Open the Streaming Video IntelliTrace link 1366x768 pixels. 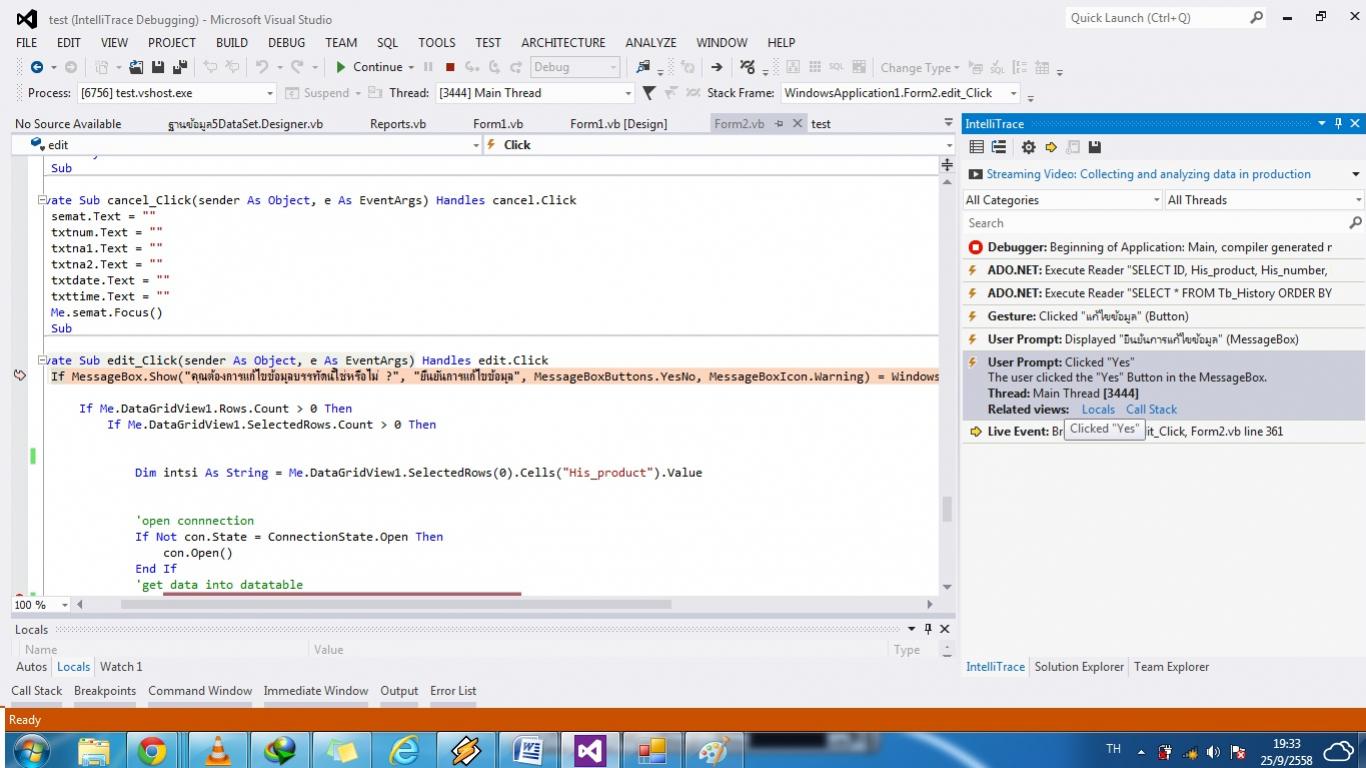tap(1148, 174)
